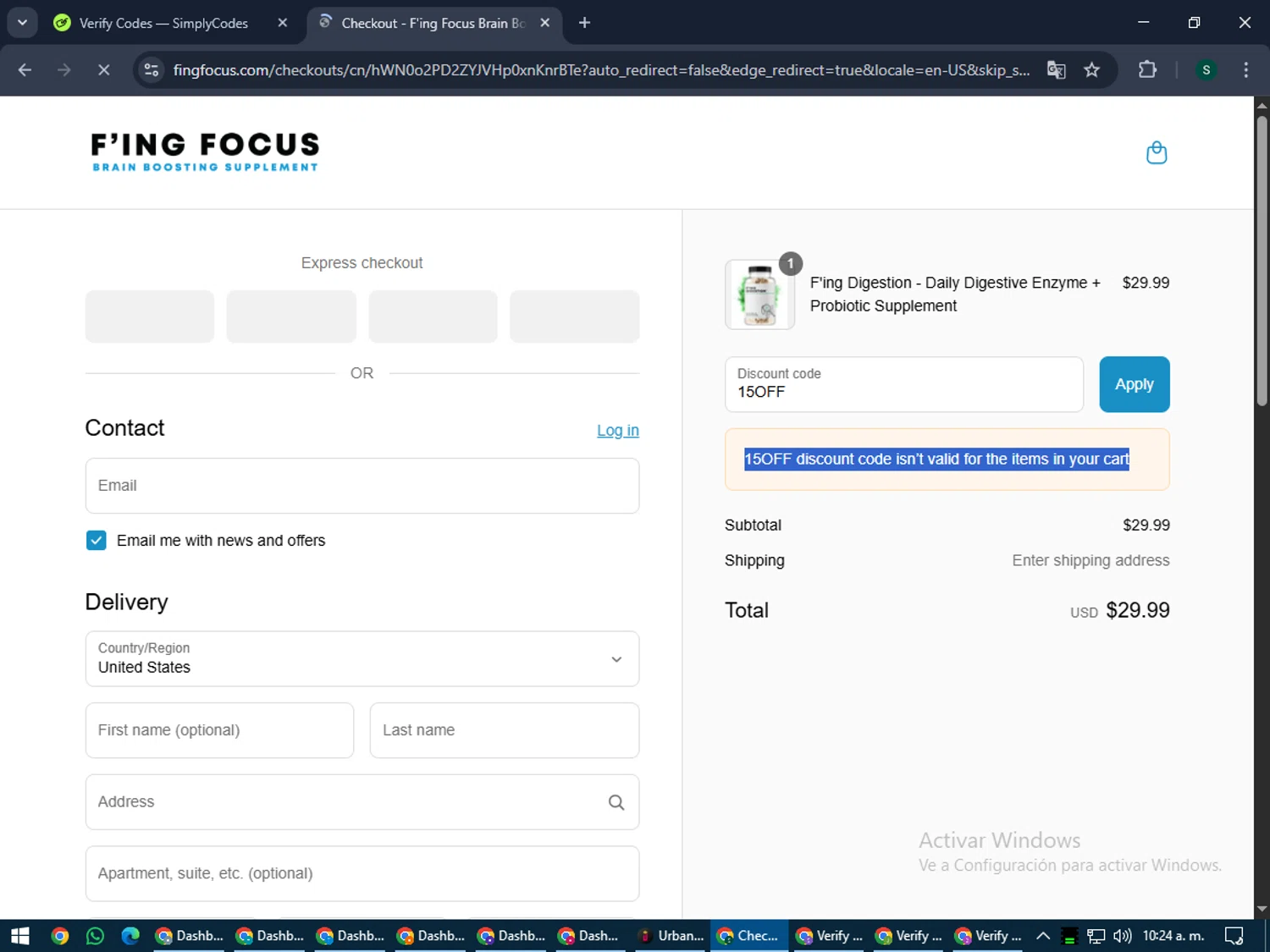Apply the discount code
The height and width of the screenshot is (952, 1270).
click(x=1135, y=384)
